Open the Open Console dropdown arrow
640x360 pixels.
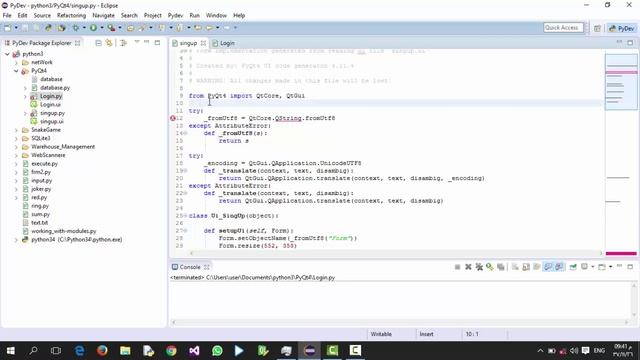tap(611, 267)
